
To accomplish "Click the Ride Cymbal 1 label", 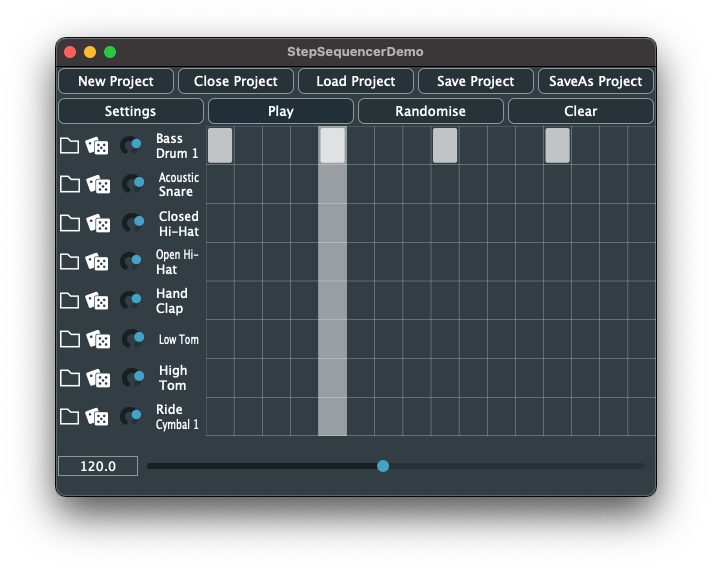I will tap(177, 417).
